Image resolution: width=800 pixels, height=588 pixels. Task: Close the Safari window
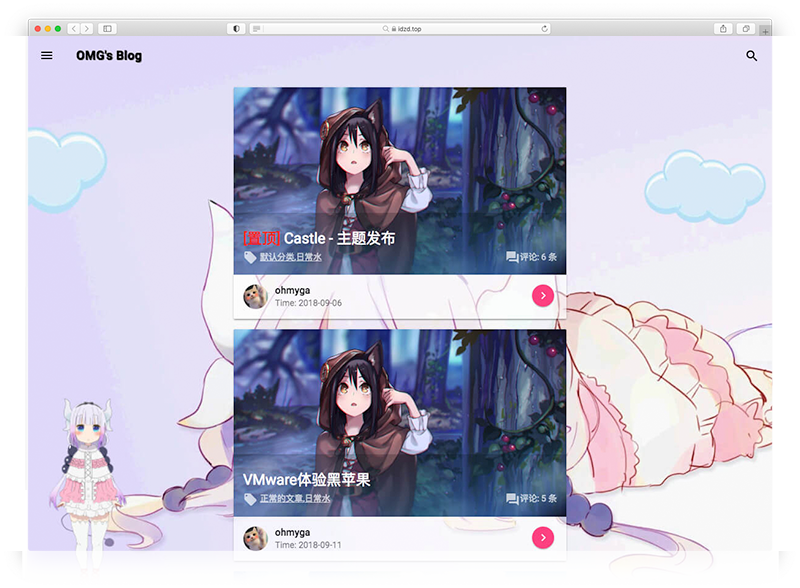point(38,29)
